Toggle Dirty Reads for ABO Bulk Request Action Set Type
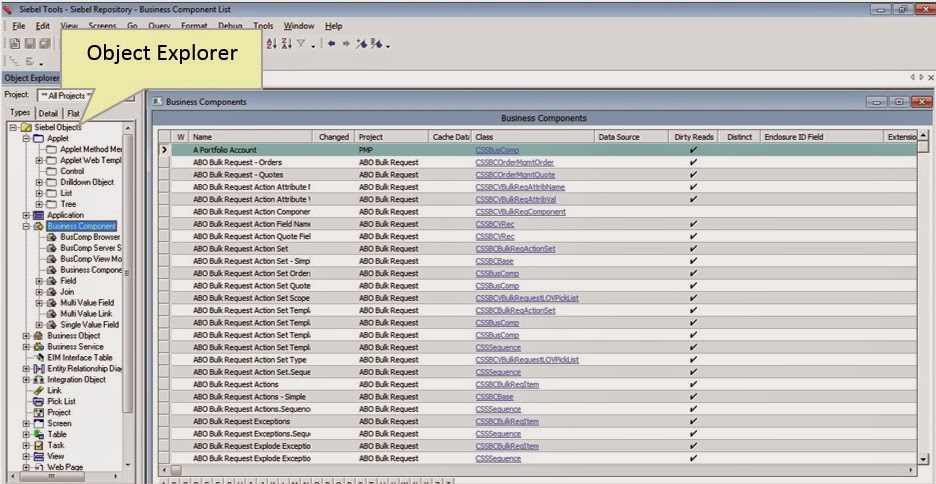 tap(693, 360)
